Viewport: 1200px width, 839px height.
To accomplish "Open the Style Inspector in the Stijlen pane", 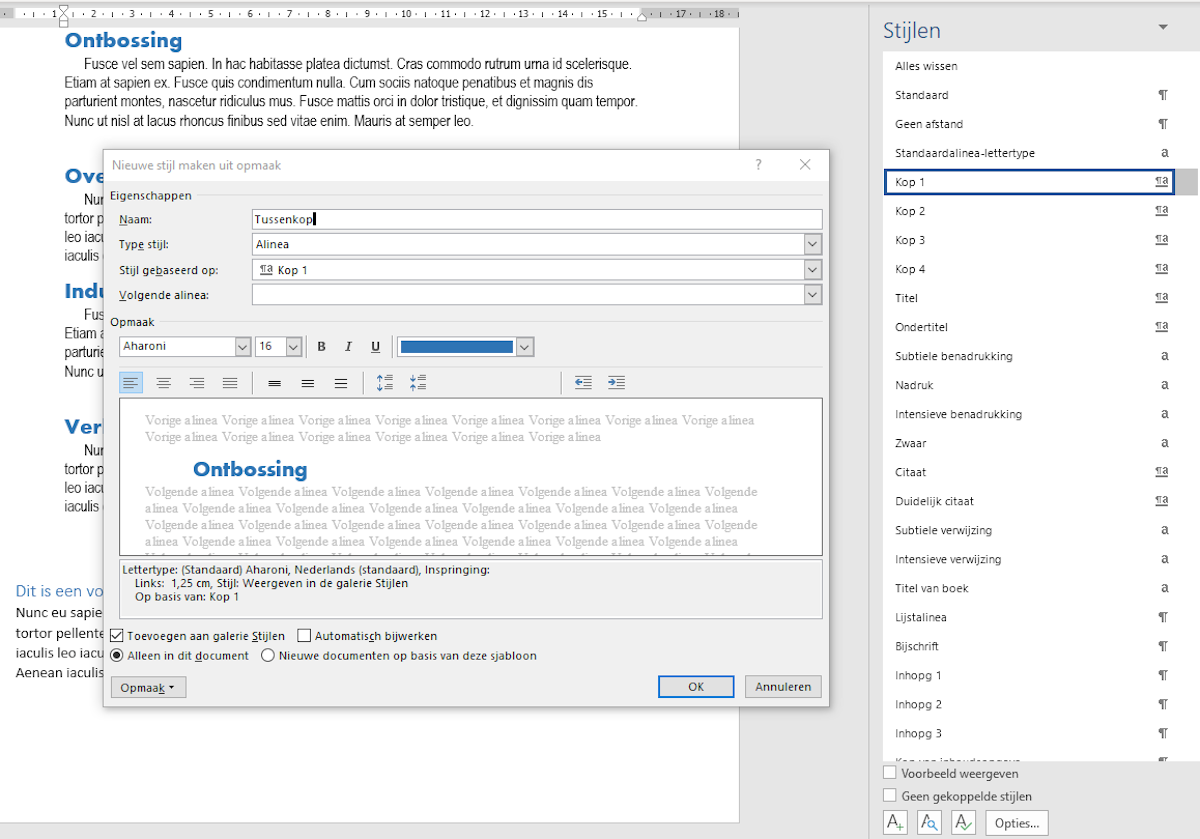I will point(929,822).
